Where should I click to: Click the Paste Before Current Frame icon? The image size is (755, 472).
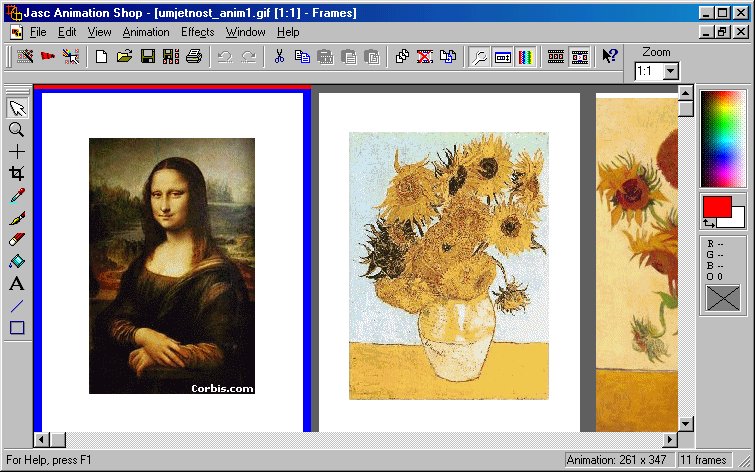pos(349,57)
